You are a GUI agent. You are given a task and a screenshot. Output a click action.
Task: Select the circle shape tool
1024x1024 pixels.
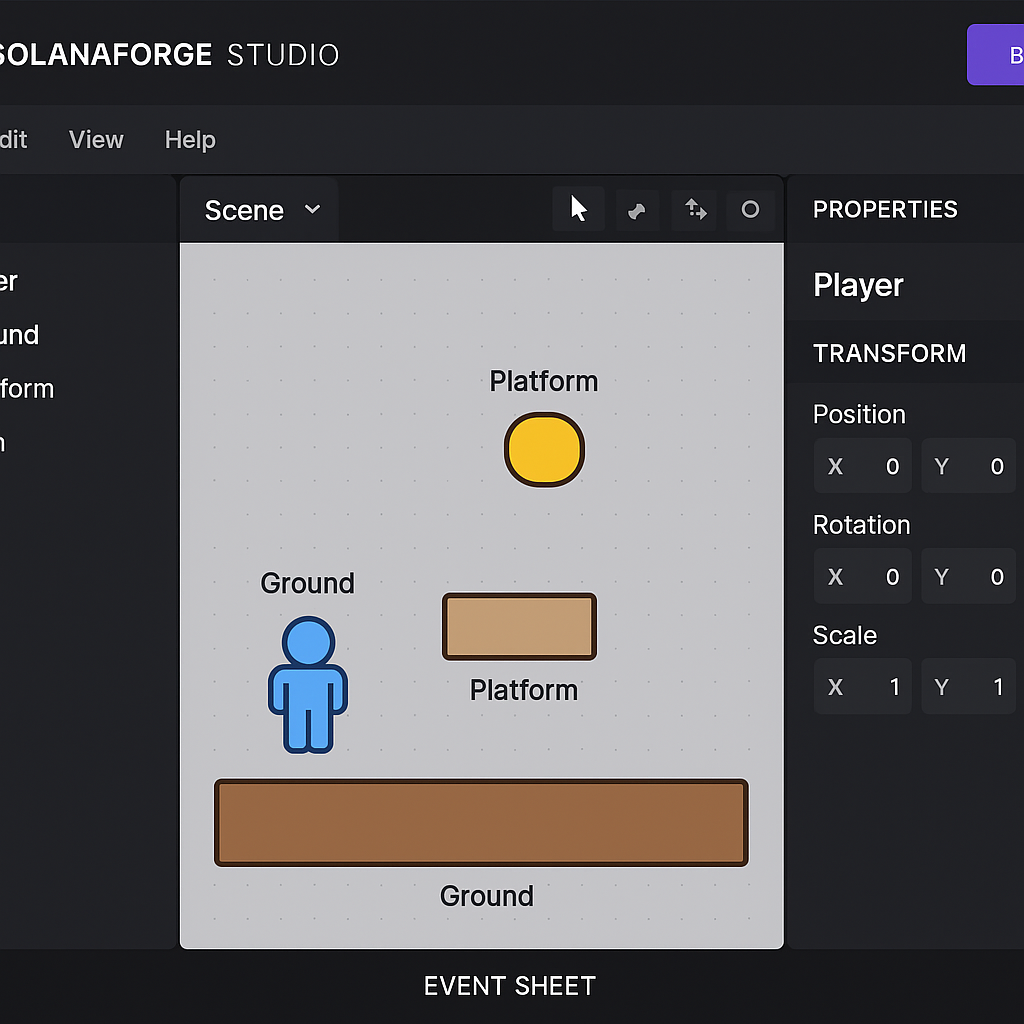pos(750,209)
